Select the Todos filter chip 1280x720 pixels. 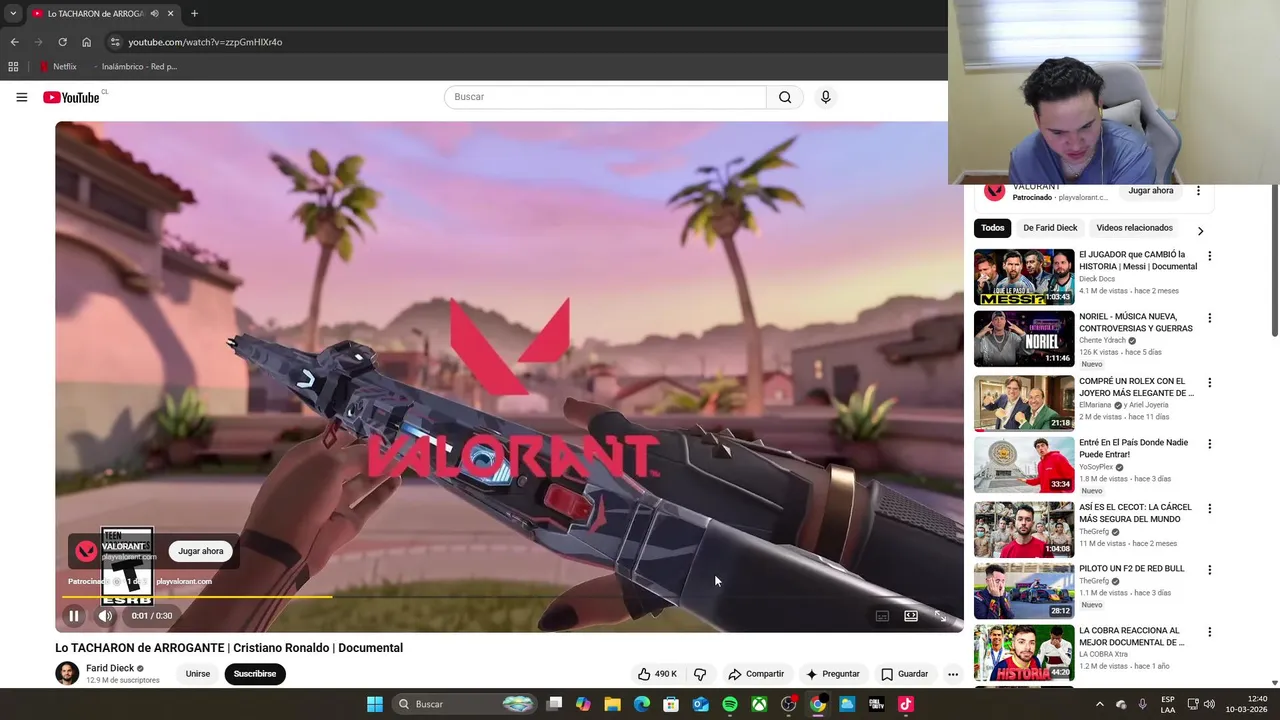[993, 228]
